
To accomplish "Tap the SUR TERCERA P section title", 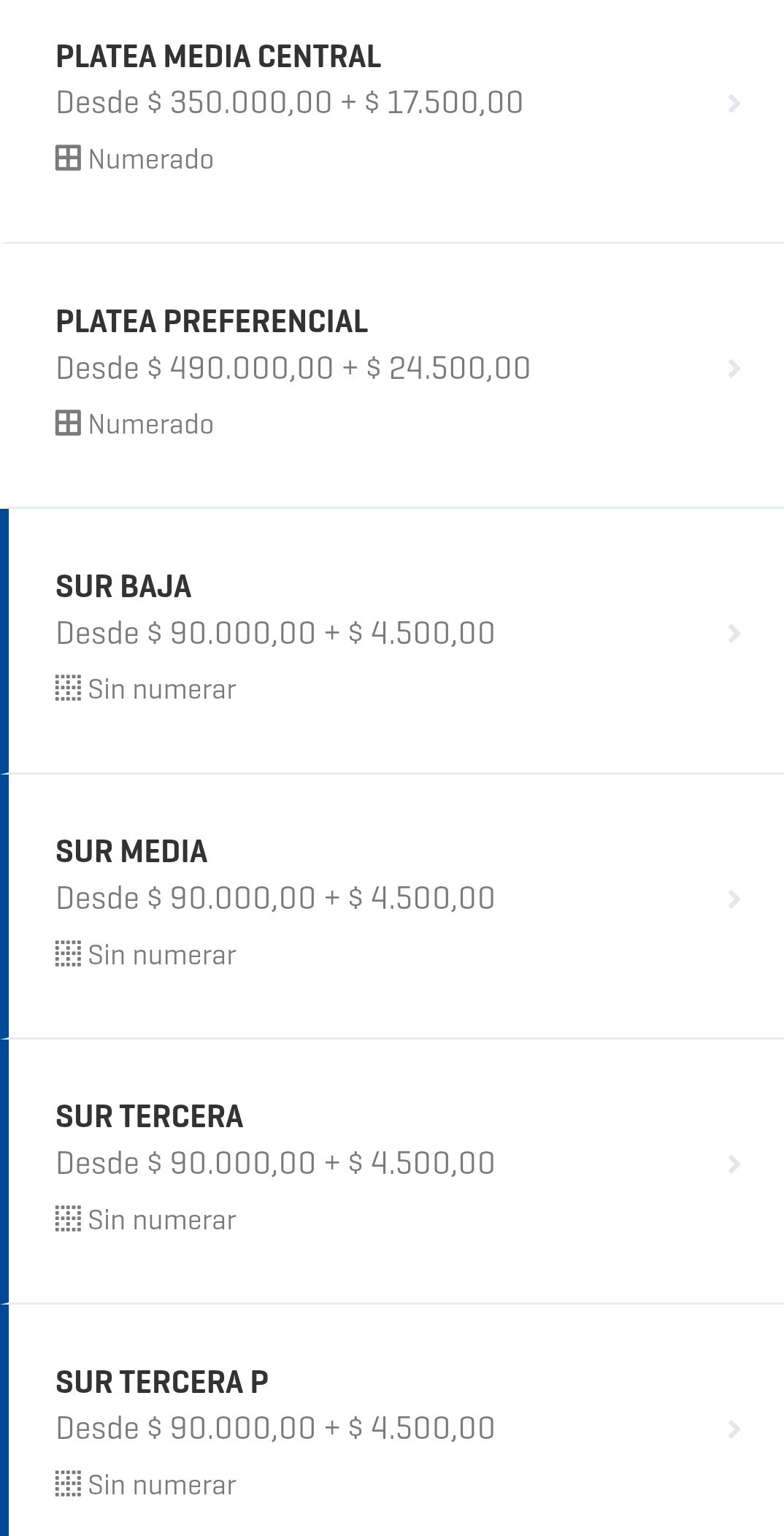I will (x=162, y=1382).
